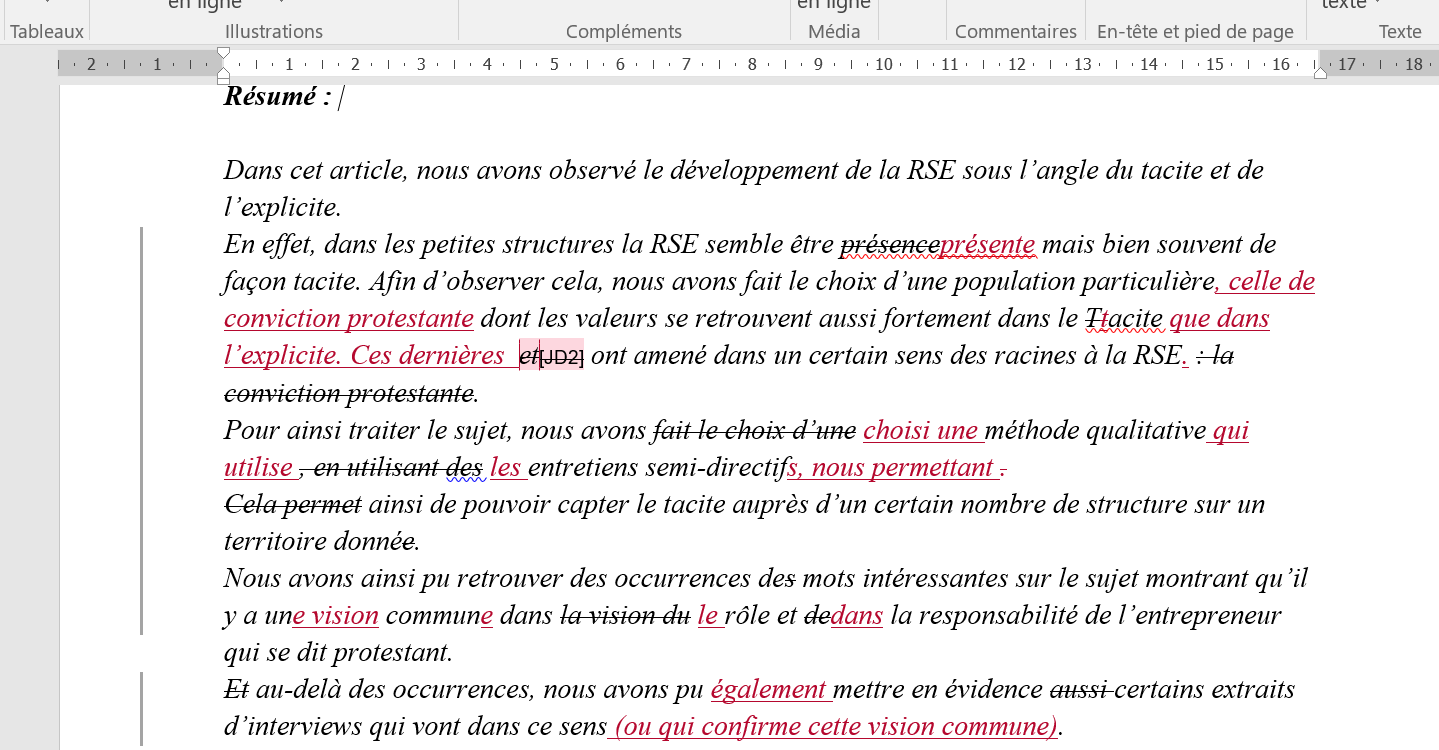Click the change bar beside the "Et au-delà" paragraph
Image resolution: width=1439 pixels, height=750 pixels.
[x=142, y=708]
